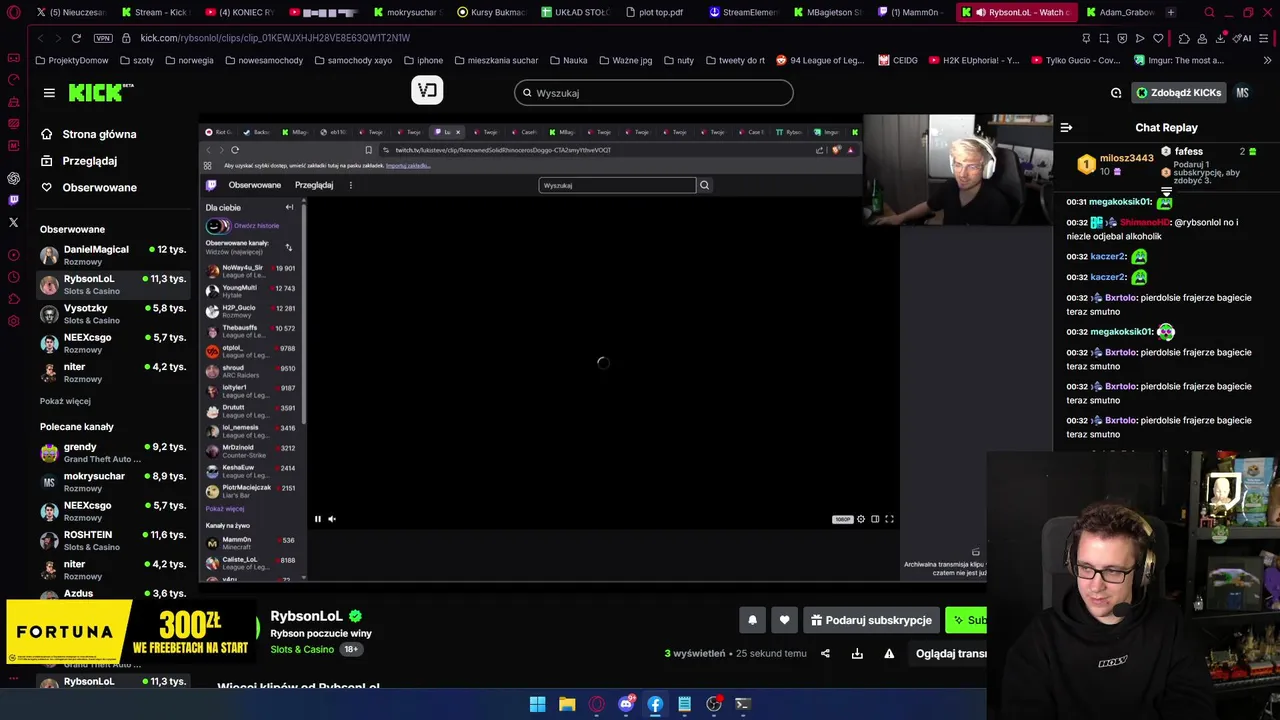Click the heart follow button for RybsonLoL
The width and height of the screenshot is (1280, 720).
tap(784, 620)
